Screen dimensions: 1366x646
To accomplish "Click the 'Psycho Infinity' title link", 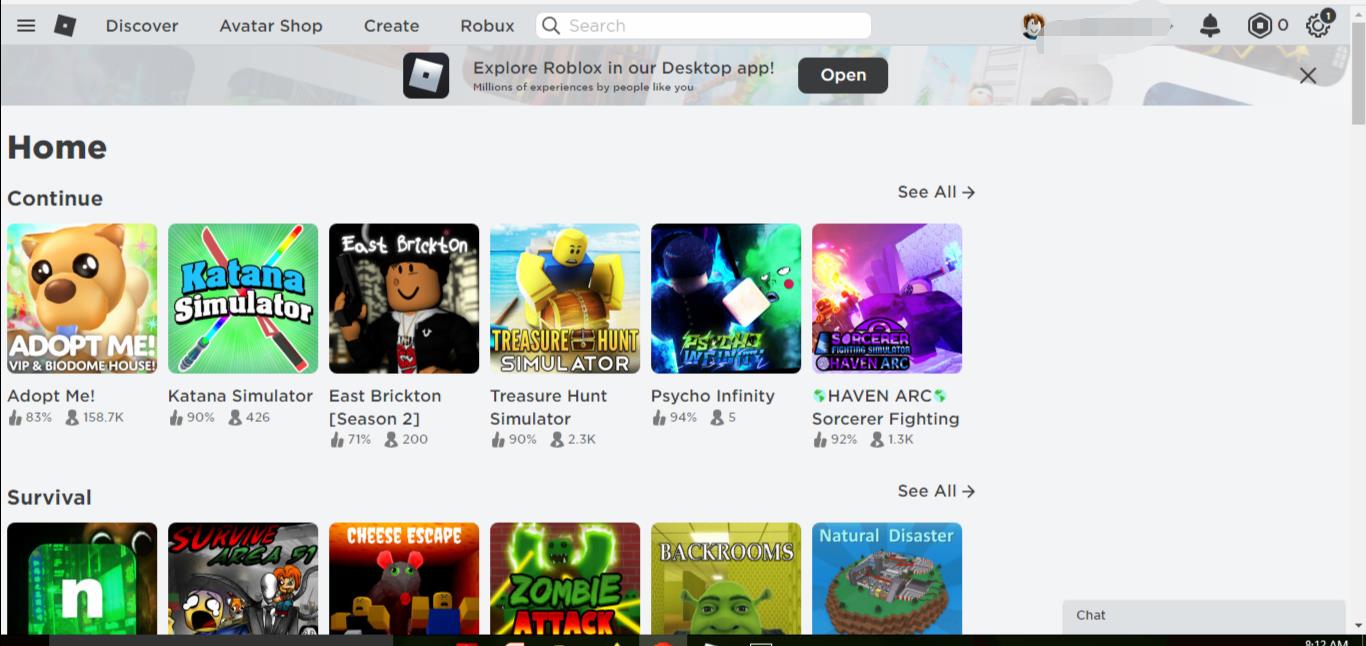I will tap(713, 396).
